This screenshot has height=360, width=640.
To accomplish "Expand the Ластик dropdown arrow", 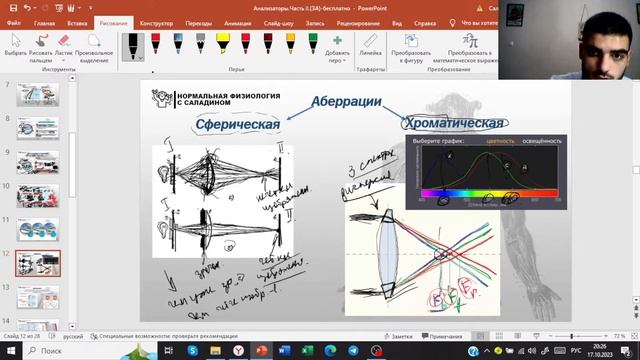I will point(64,60).
